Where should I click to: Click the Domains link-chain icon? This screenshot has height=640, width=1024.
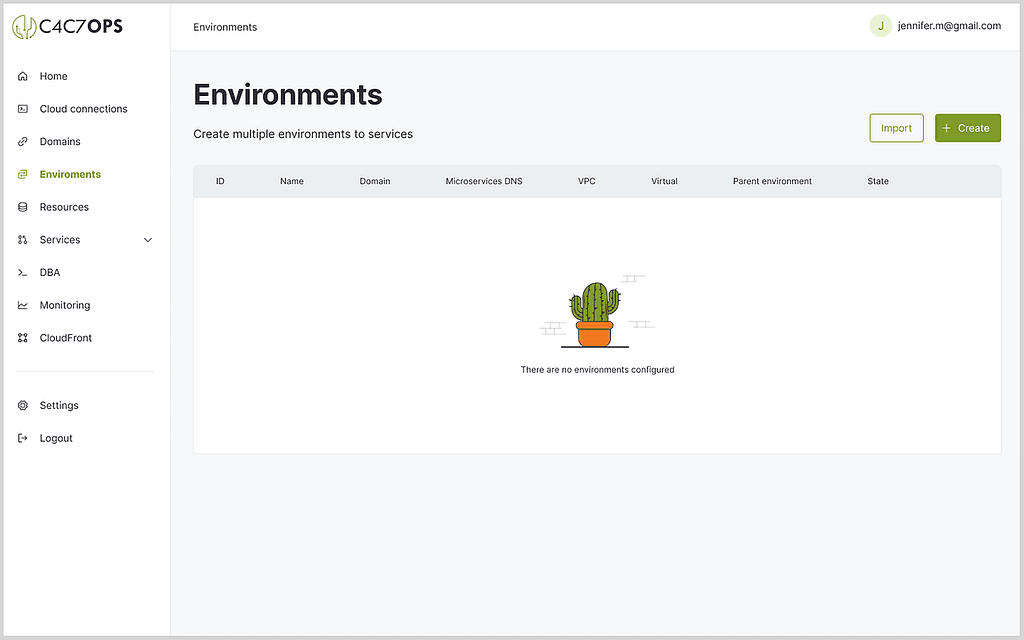[23, 142]
